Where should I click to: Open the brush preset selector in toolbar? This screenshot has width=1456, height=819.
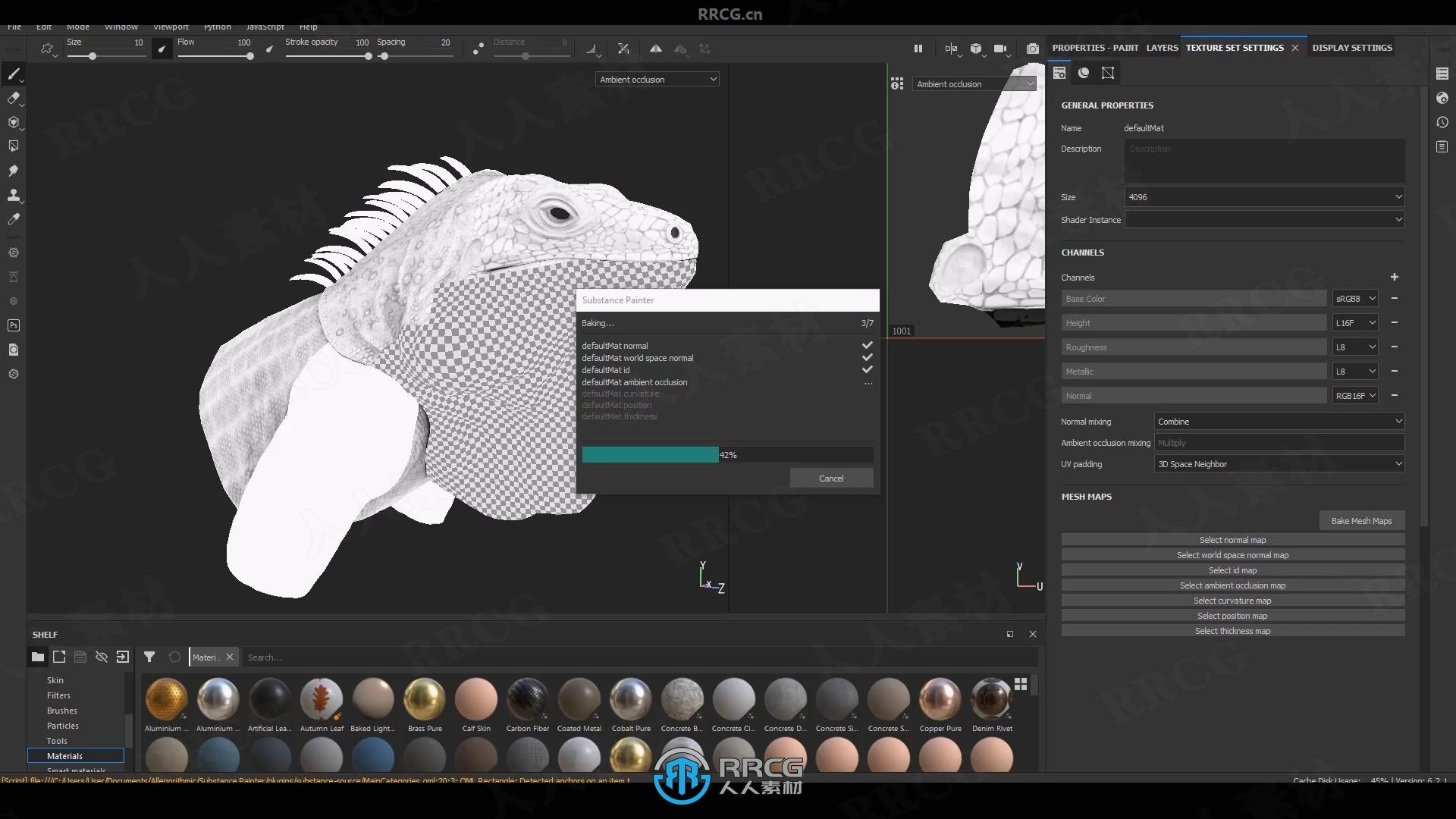(x=48, y=49)
